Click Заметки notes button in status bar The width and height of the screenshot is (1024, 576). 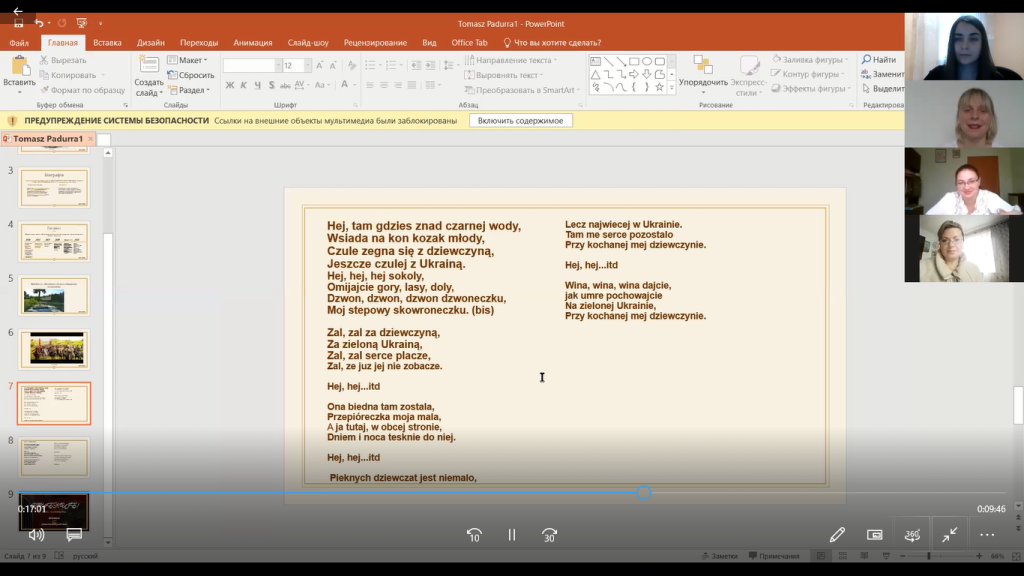(x=720, y=556)
